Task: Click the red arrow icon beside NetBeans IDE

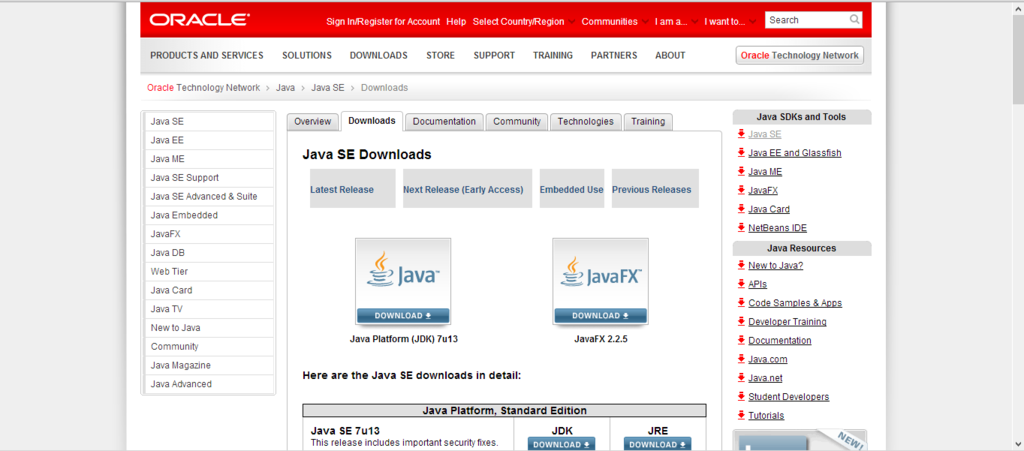Action: pos(741,228)
